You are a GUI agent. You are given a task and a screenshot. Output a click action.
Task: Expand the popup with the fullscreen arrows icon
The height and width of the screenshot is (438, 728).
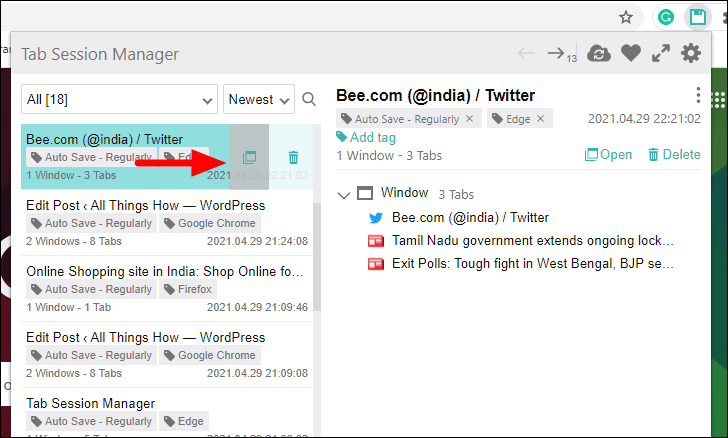[x=661, y=53]
